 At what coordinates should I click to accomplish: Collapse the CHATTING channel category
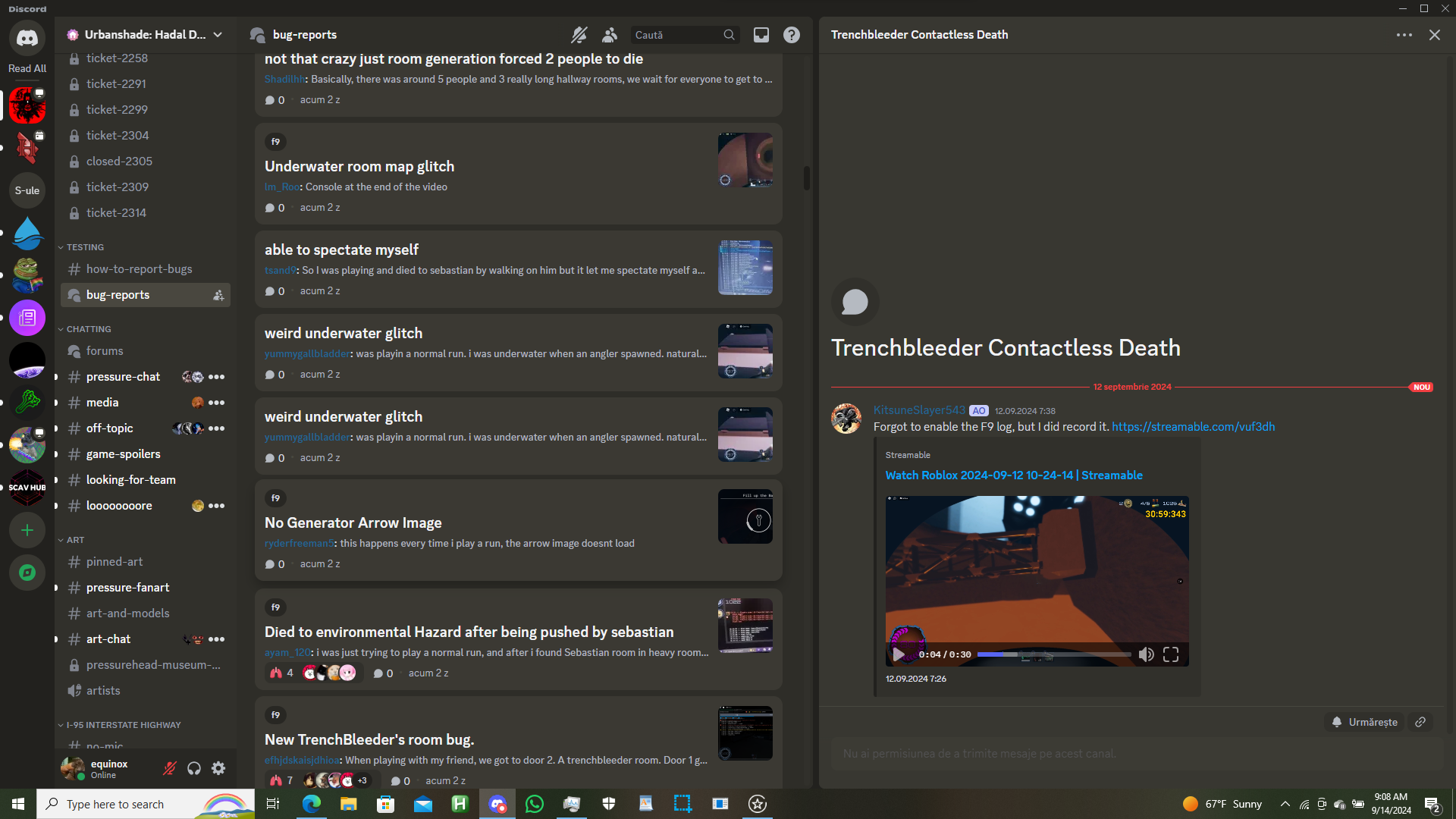pos(88,329)
